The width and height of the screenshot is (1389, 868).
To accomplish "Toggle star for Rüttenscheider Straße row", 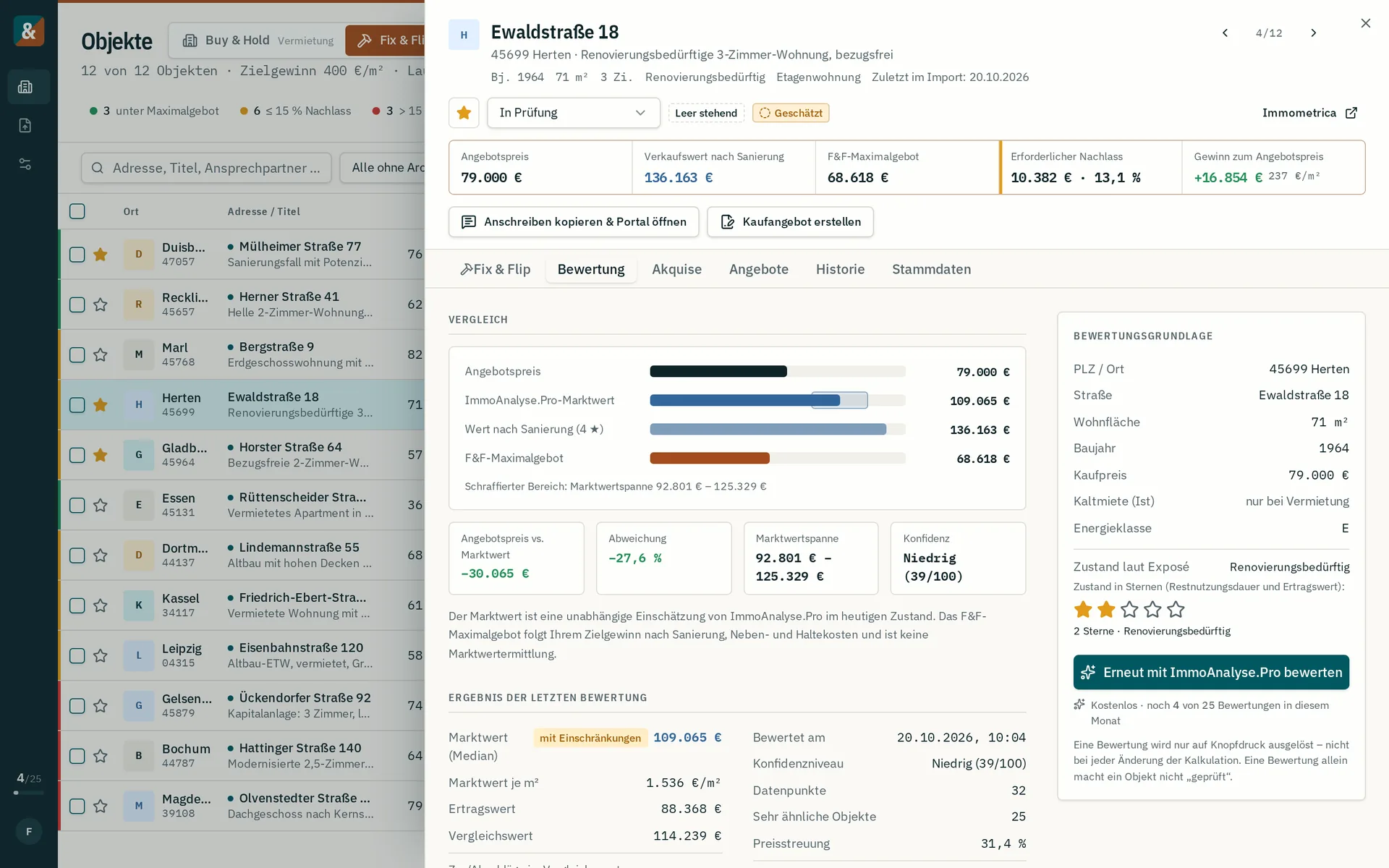I will tap(101, 505).
